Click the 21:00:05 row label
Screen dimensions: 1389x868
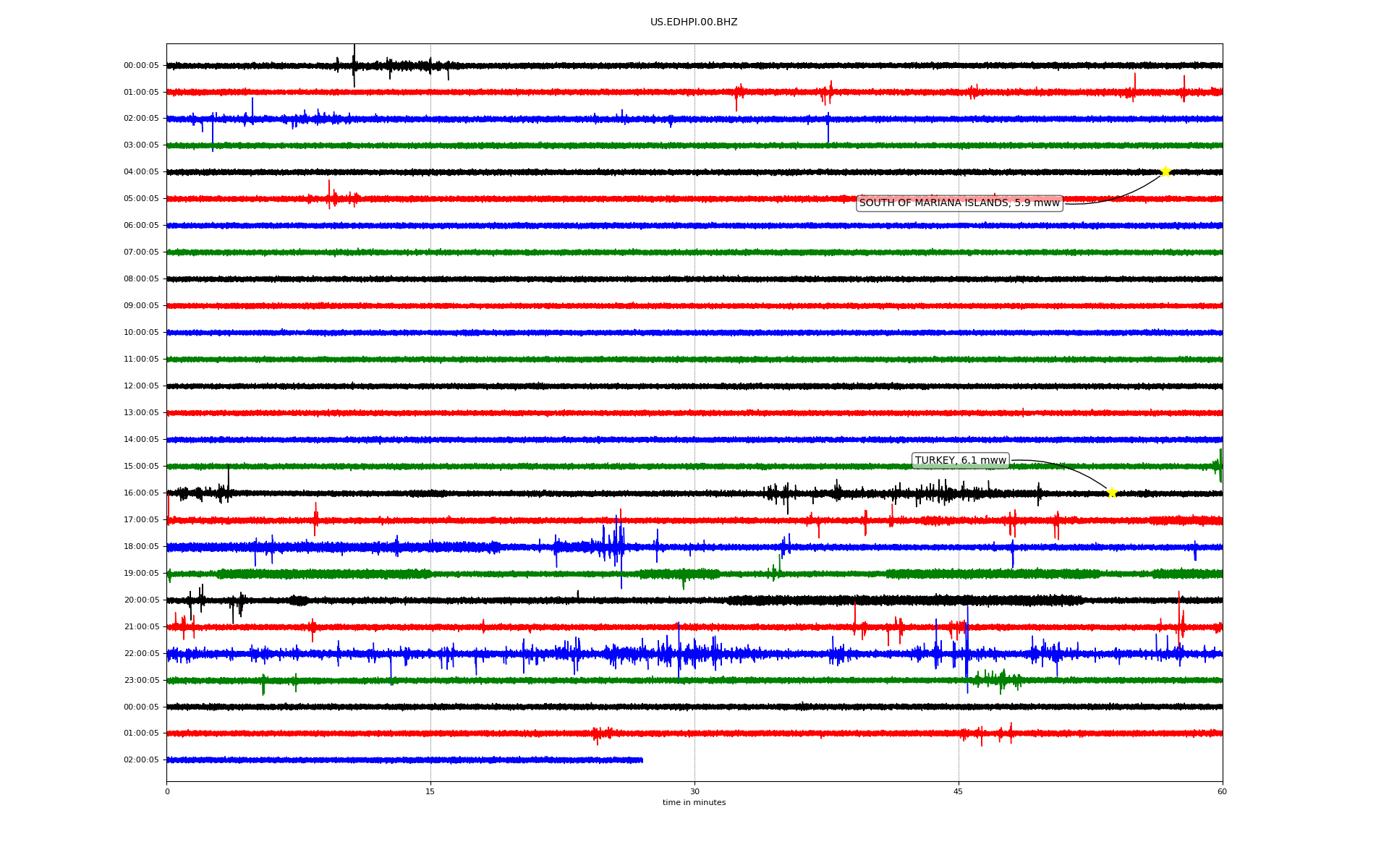click(x=141, y=627)
